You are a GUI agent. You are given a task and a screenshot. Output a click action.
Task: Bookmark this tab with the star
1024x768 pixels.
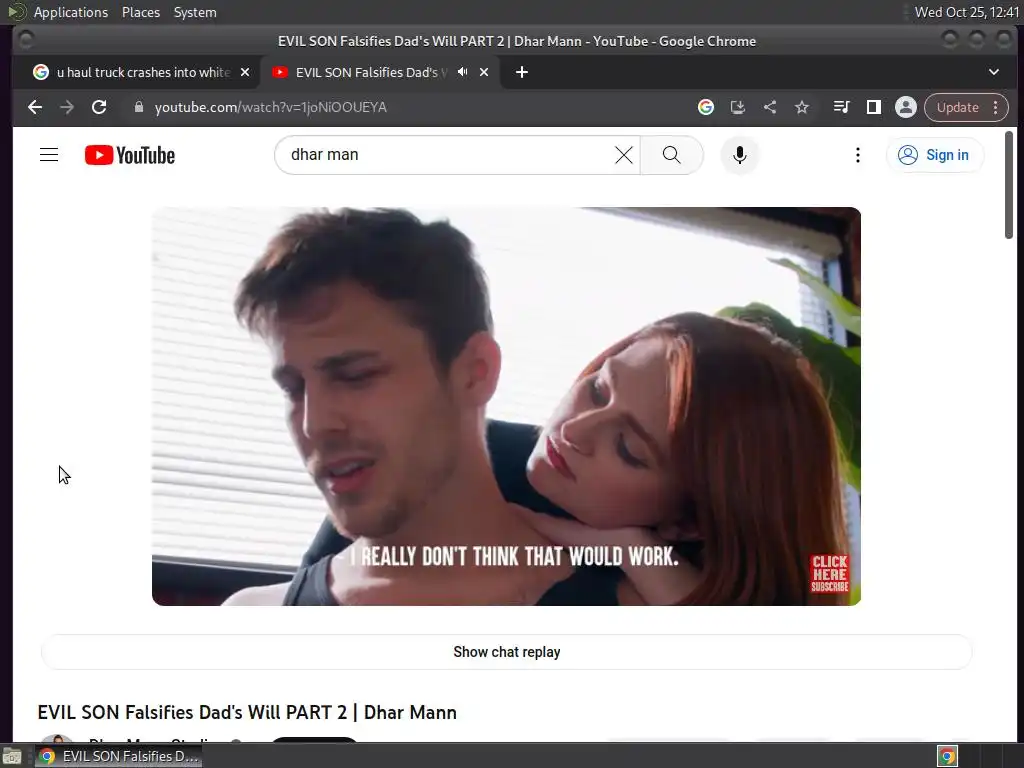tap(802, 107)
